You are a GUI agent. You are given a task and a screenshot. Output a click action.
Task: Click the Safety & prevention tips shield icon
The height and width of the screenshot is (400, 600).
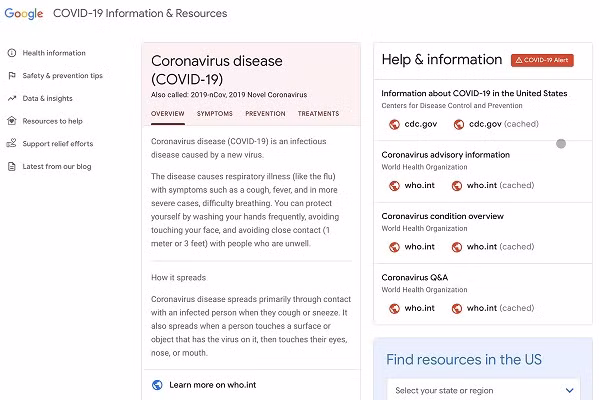tap(11, 76)
